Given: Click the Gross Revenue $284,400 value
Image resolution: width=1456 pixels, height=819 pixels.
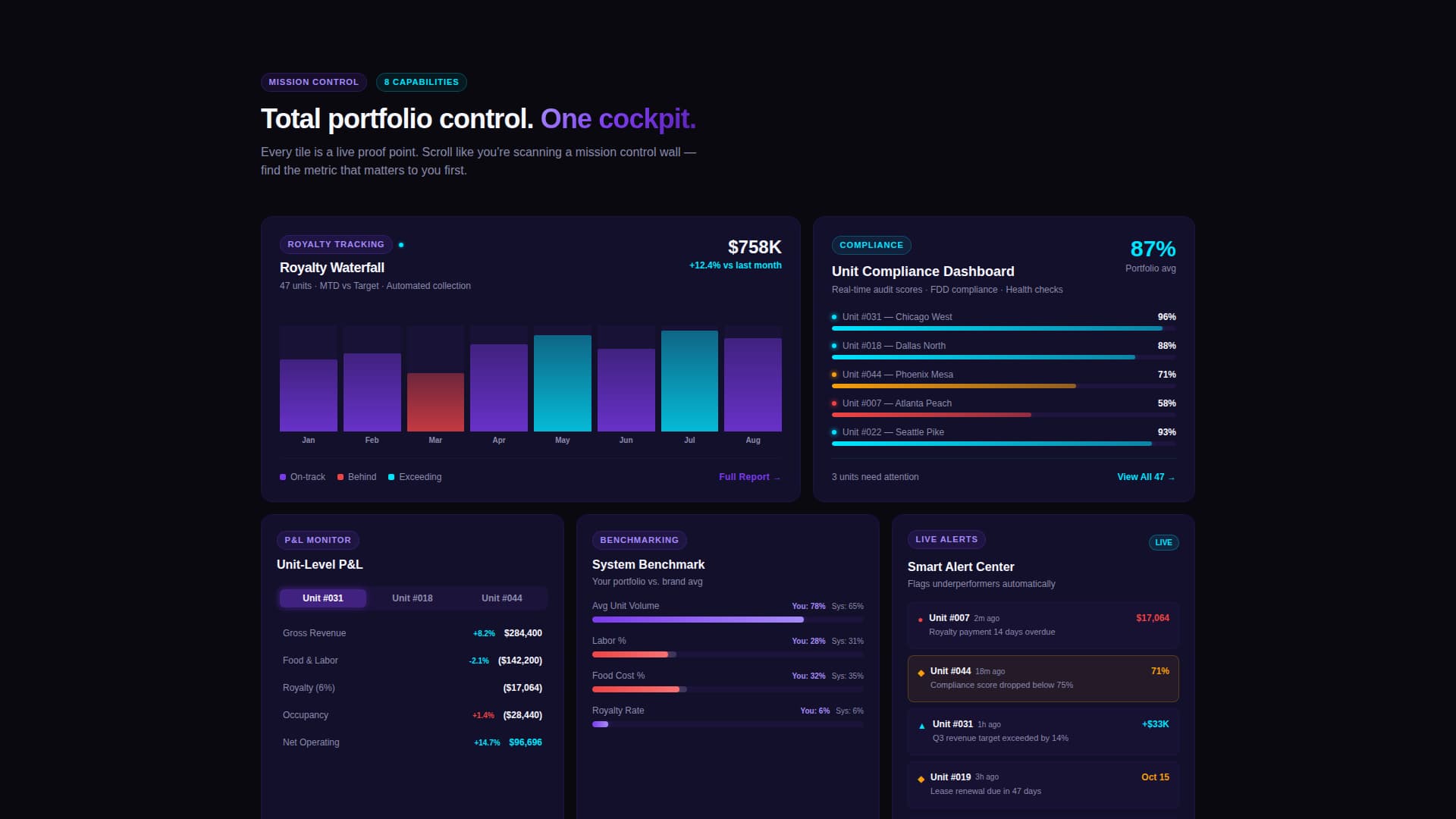Looking at the screenshot, I should 523,633.
